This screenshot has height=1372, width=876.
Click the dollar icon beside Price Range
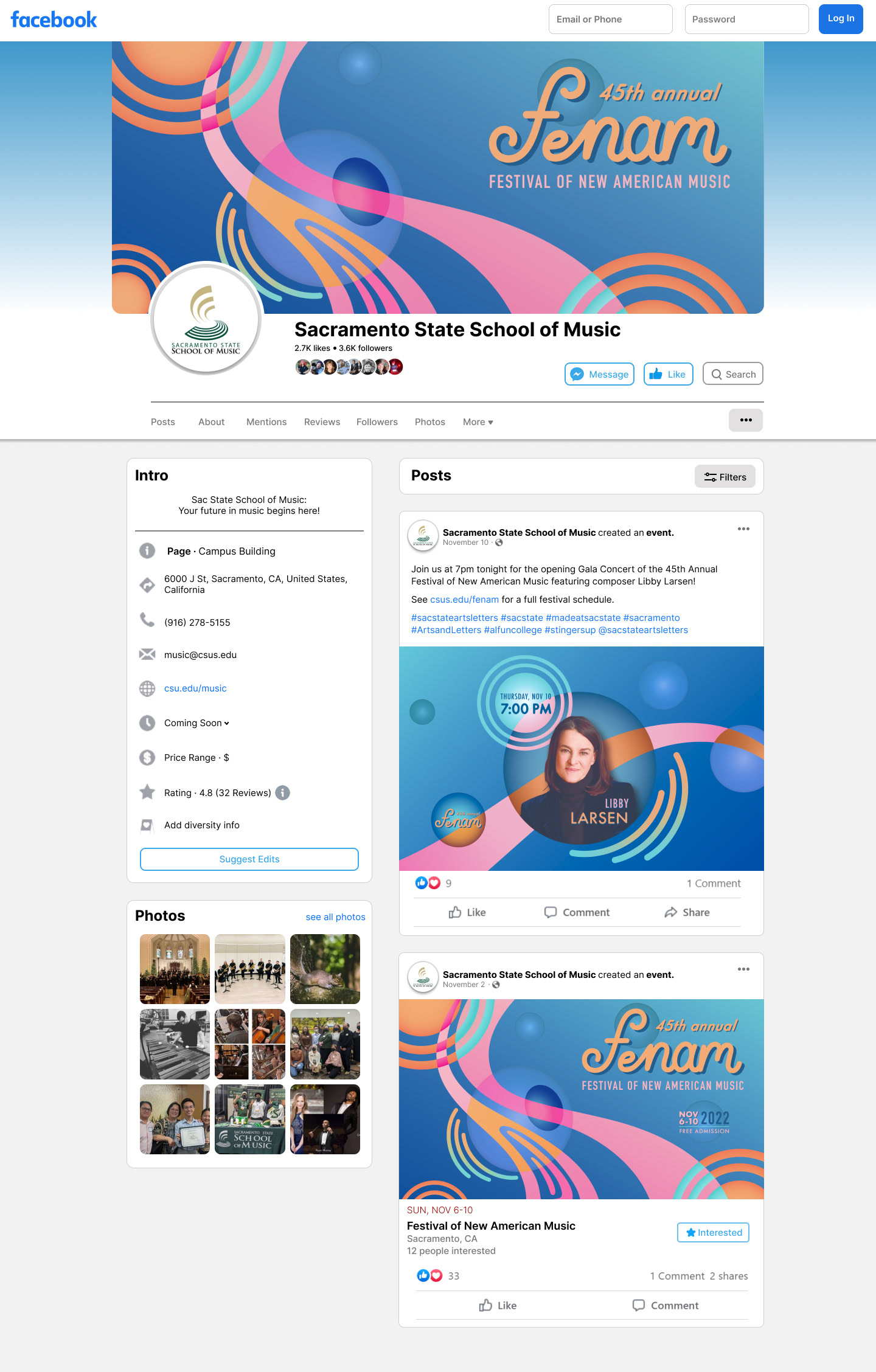click(147, 758)
